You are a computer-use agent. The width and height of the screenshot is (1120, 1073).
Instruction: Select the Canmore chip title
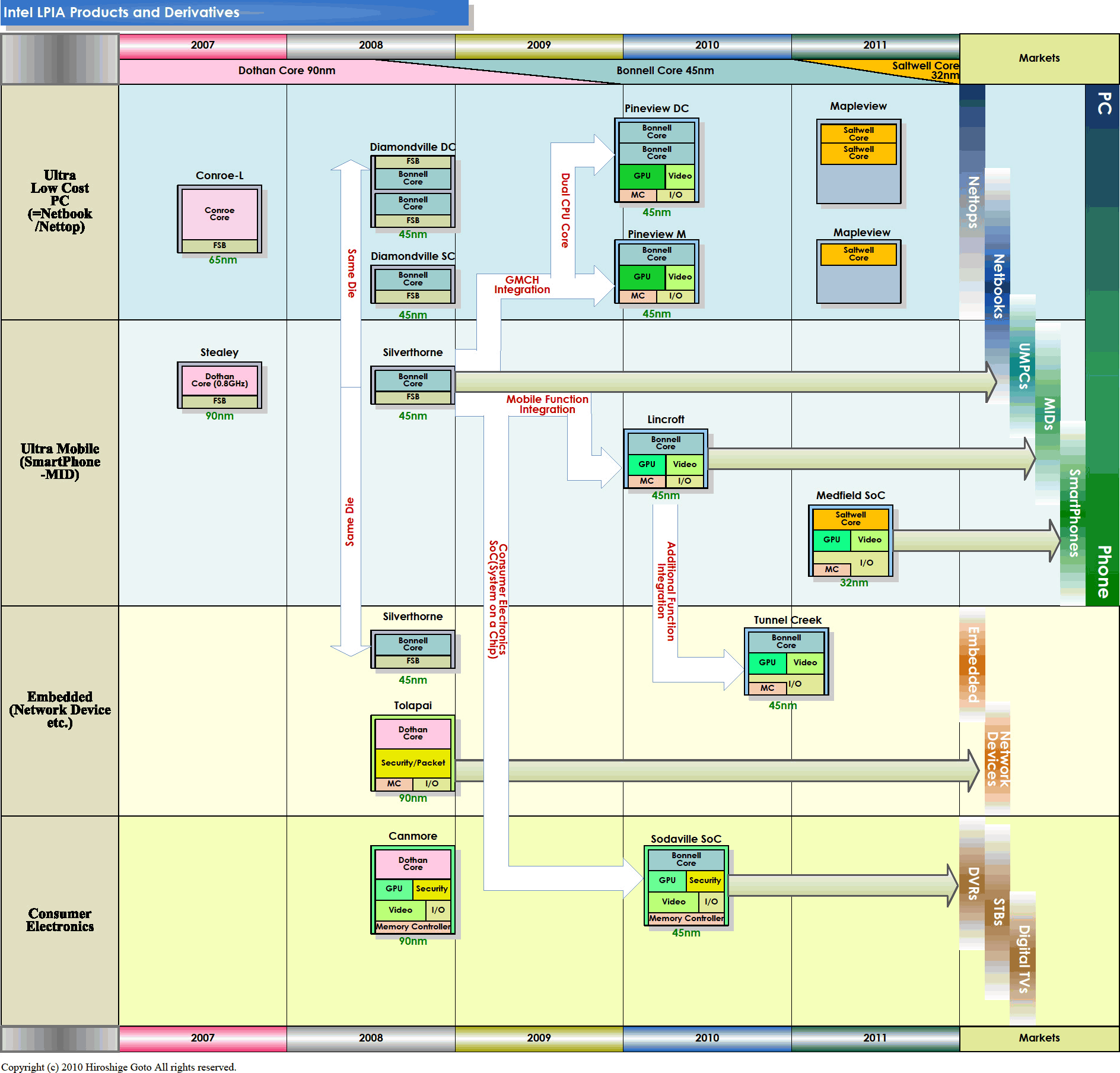pos(413,836)
